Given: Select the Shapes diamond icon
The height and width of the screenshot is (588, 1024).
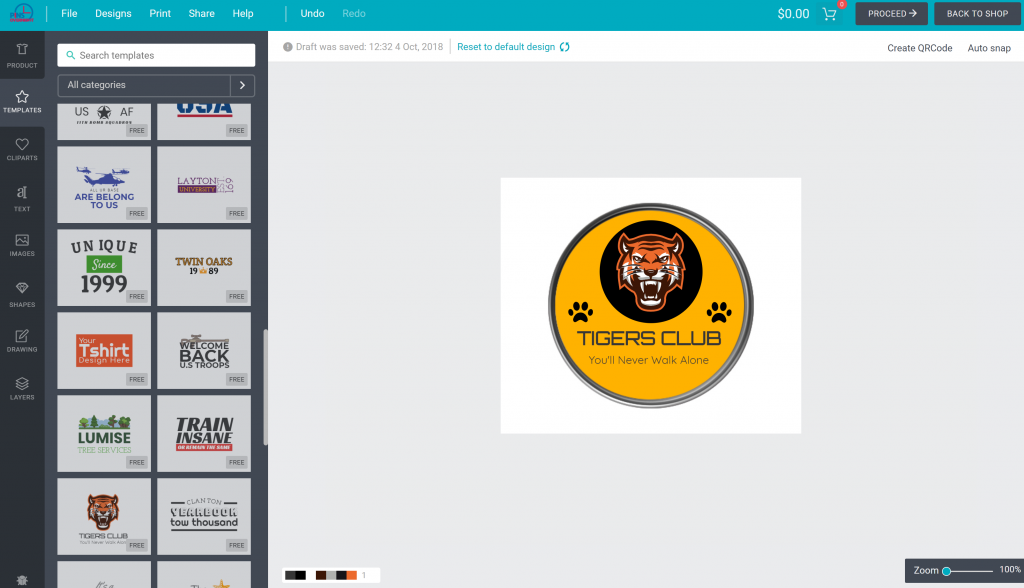Looking at the screenshot, I should click(x=22, y=293).
